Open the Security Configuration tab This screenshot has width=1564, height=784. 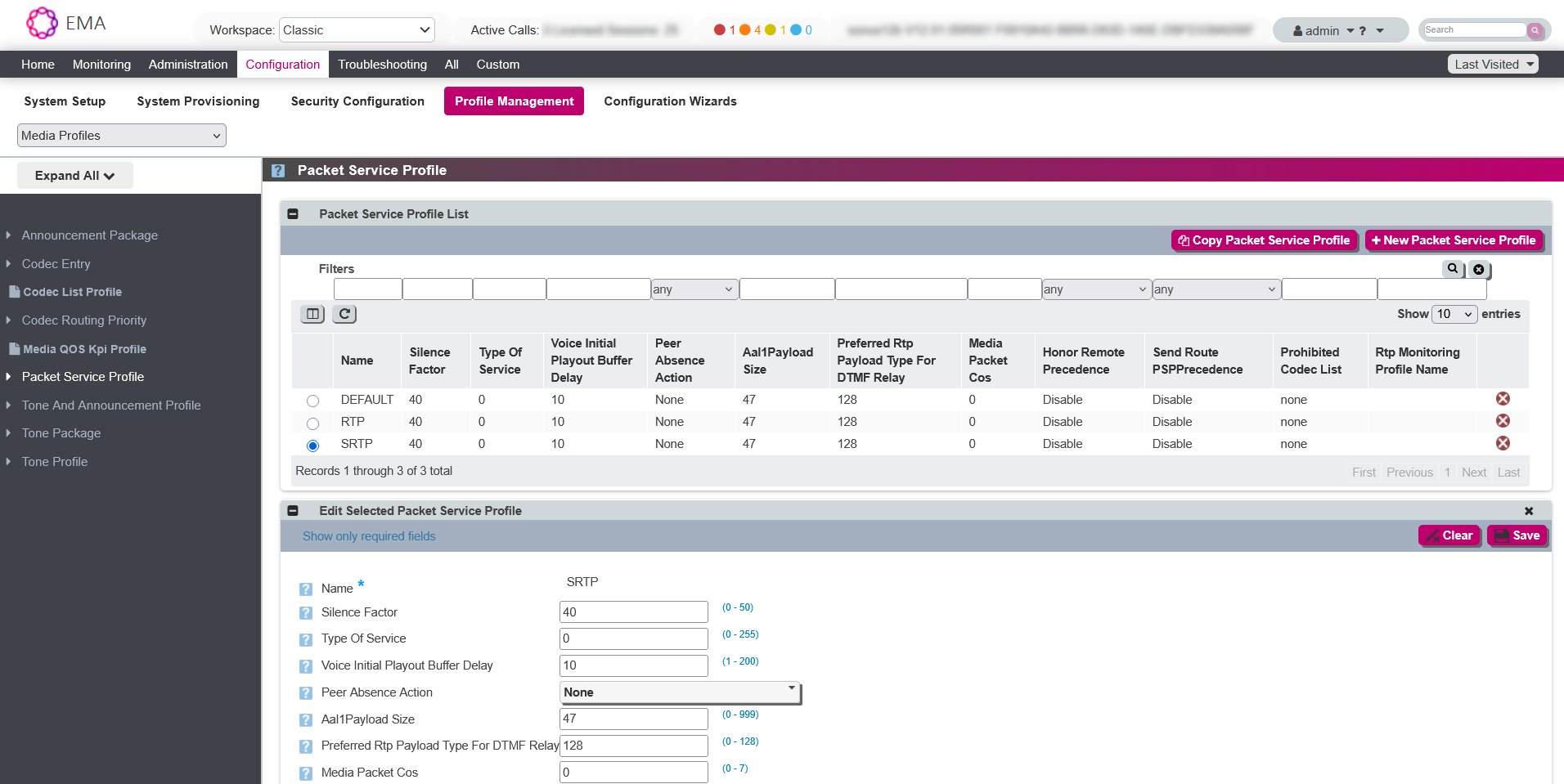click(x=357, y=101)
